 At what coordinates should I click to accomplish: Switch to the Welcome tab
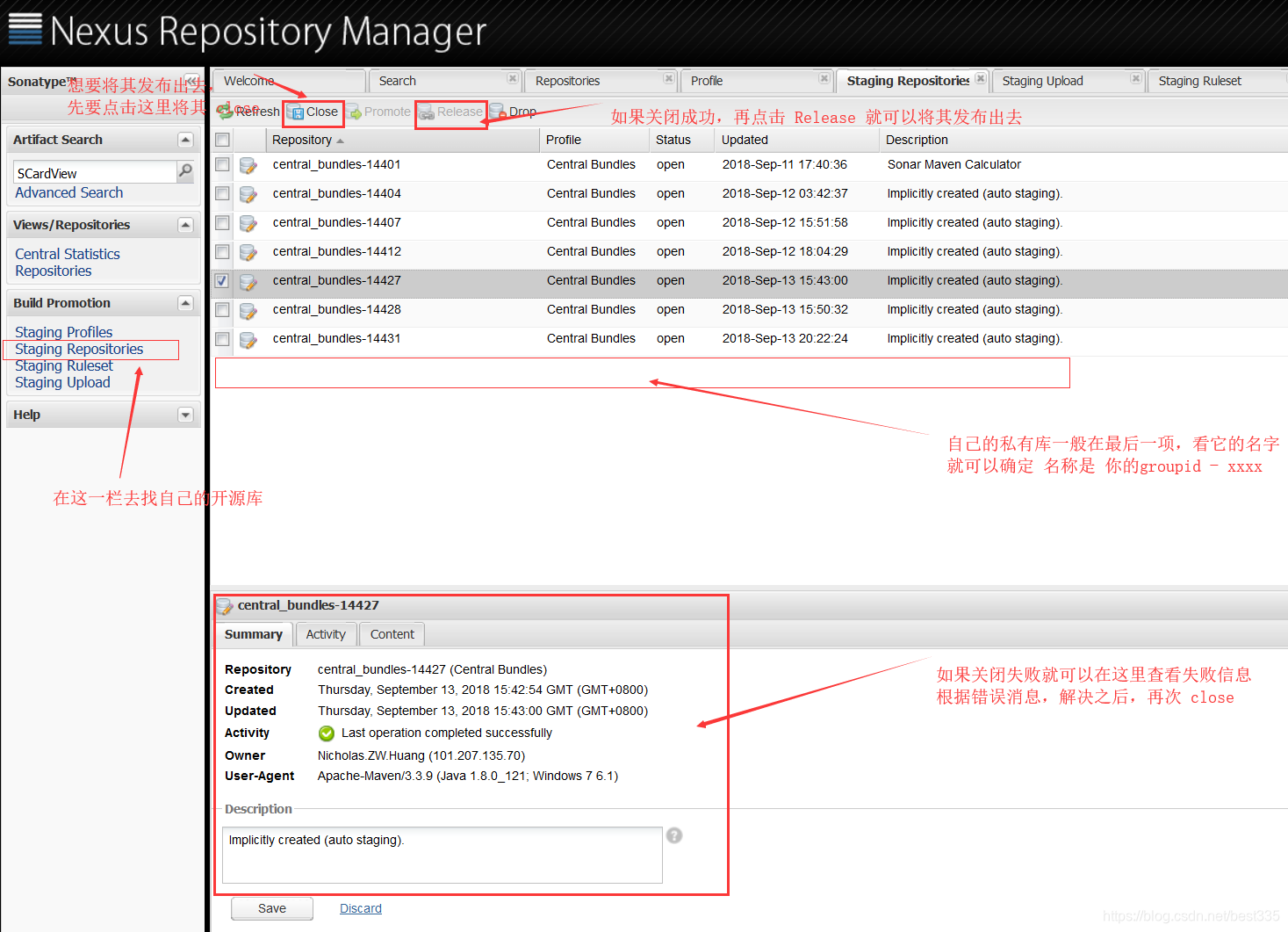(289, 81)
